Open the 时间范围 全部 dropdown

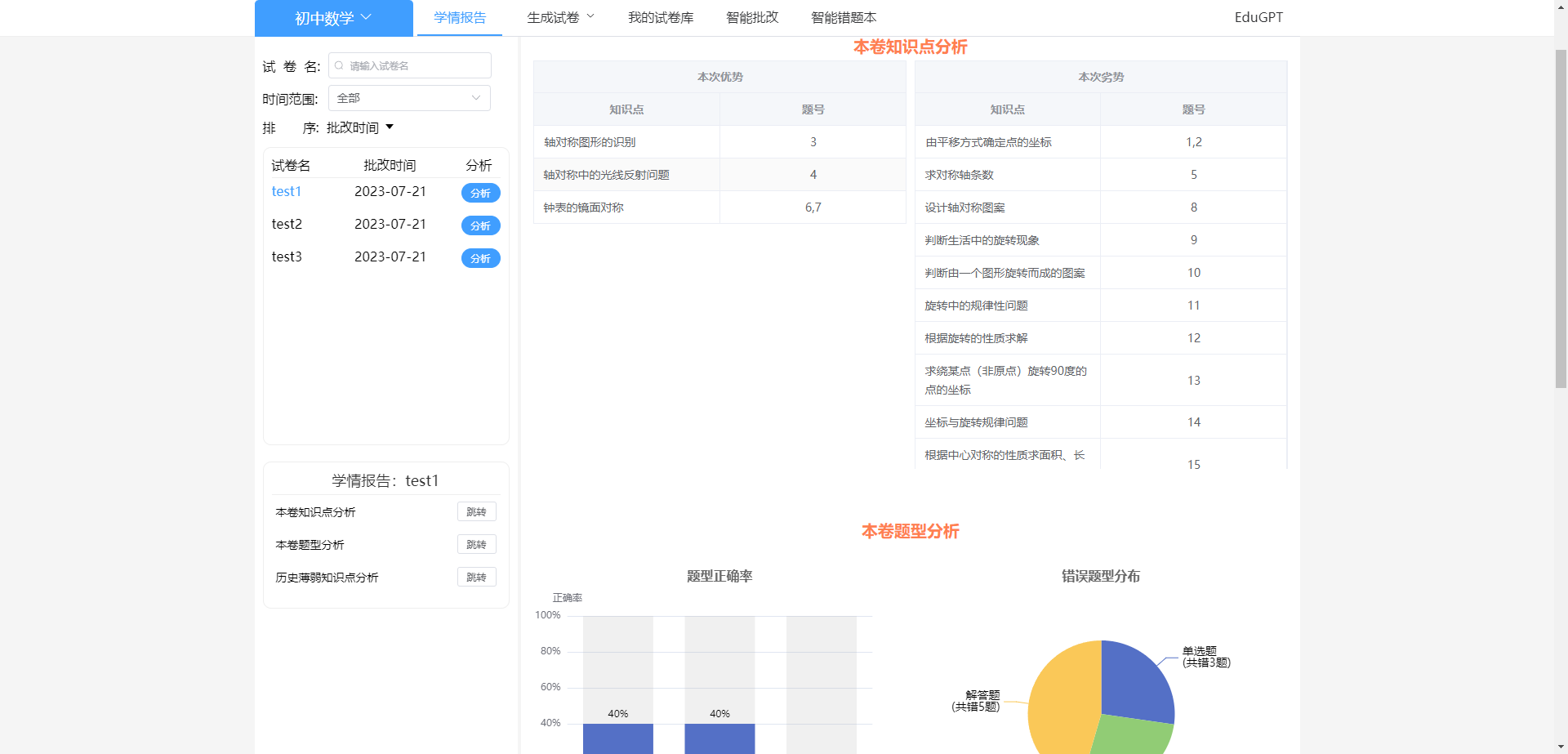tap(409, 98)
